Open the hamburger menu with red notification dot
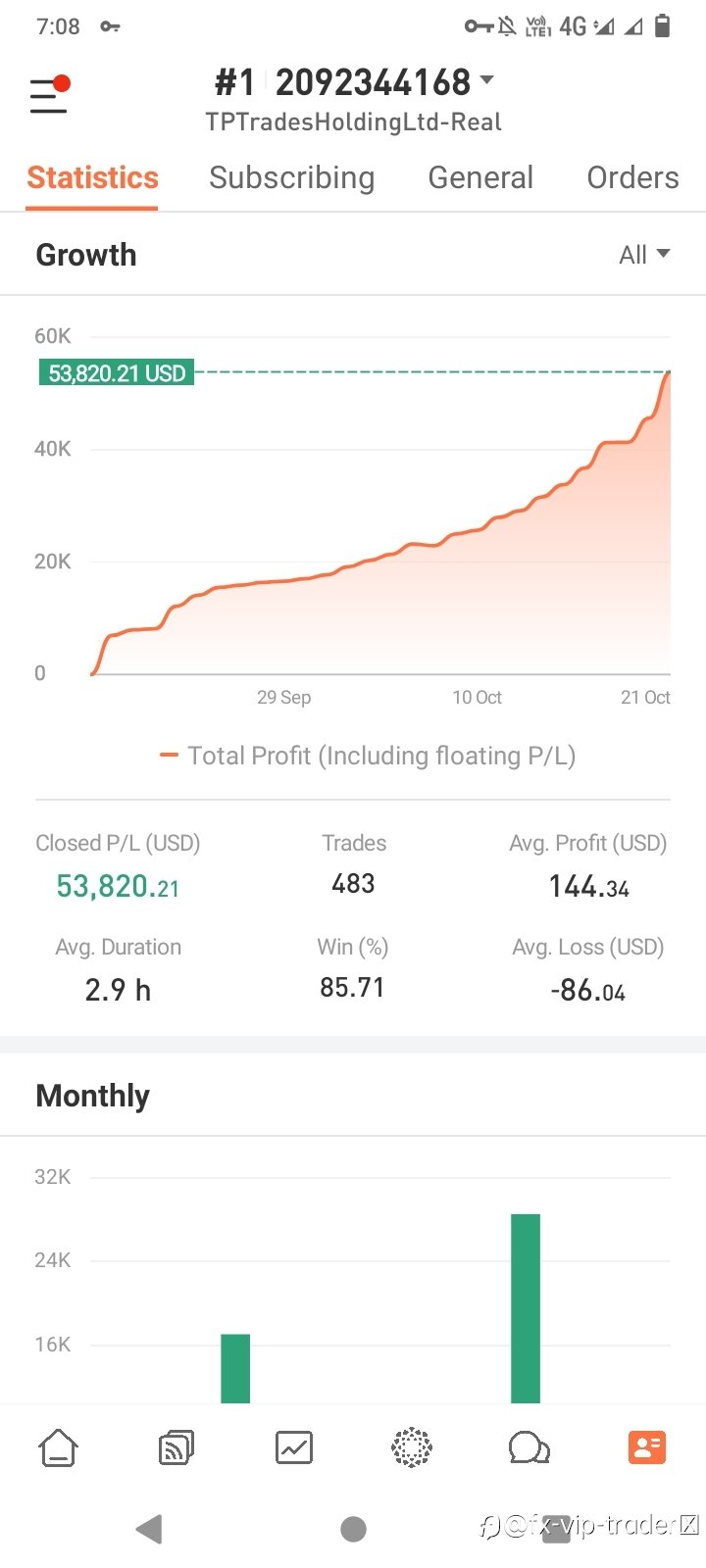Image resolution: width=706 pixels, height=1568 pixels. [x=48, y=95]
